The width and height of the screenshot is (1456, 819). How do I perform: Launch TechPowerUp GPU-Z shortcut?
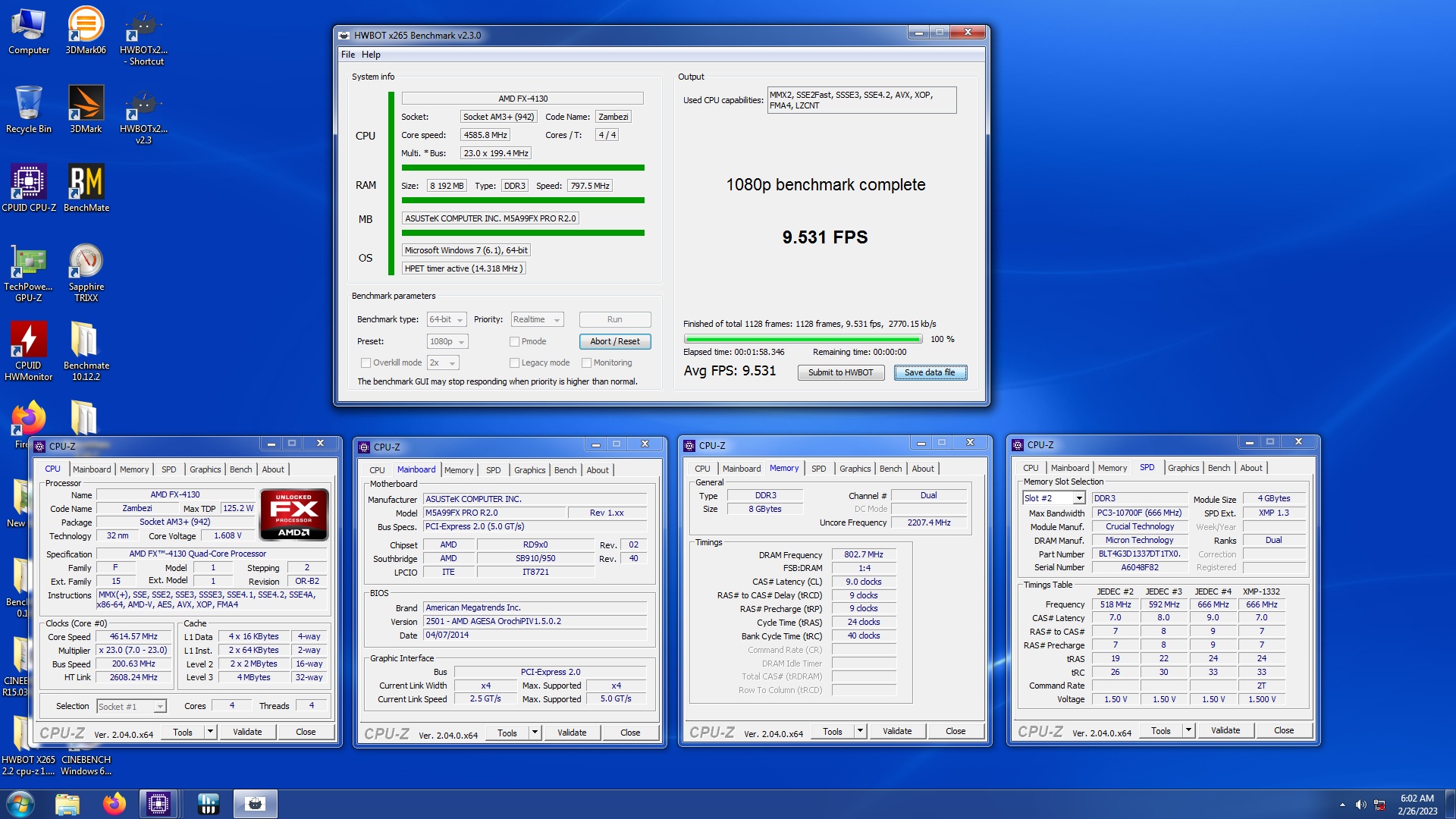pos(29,273)
